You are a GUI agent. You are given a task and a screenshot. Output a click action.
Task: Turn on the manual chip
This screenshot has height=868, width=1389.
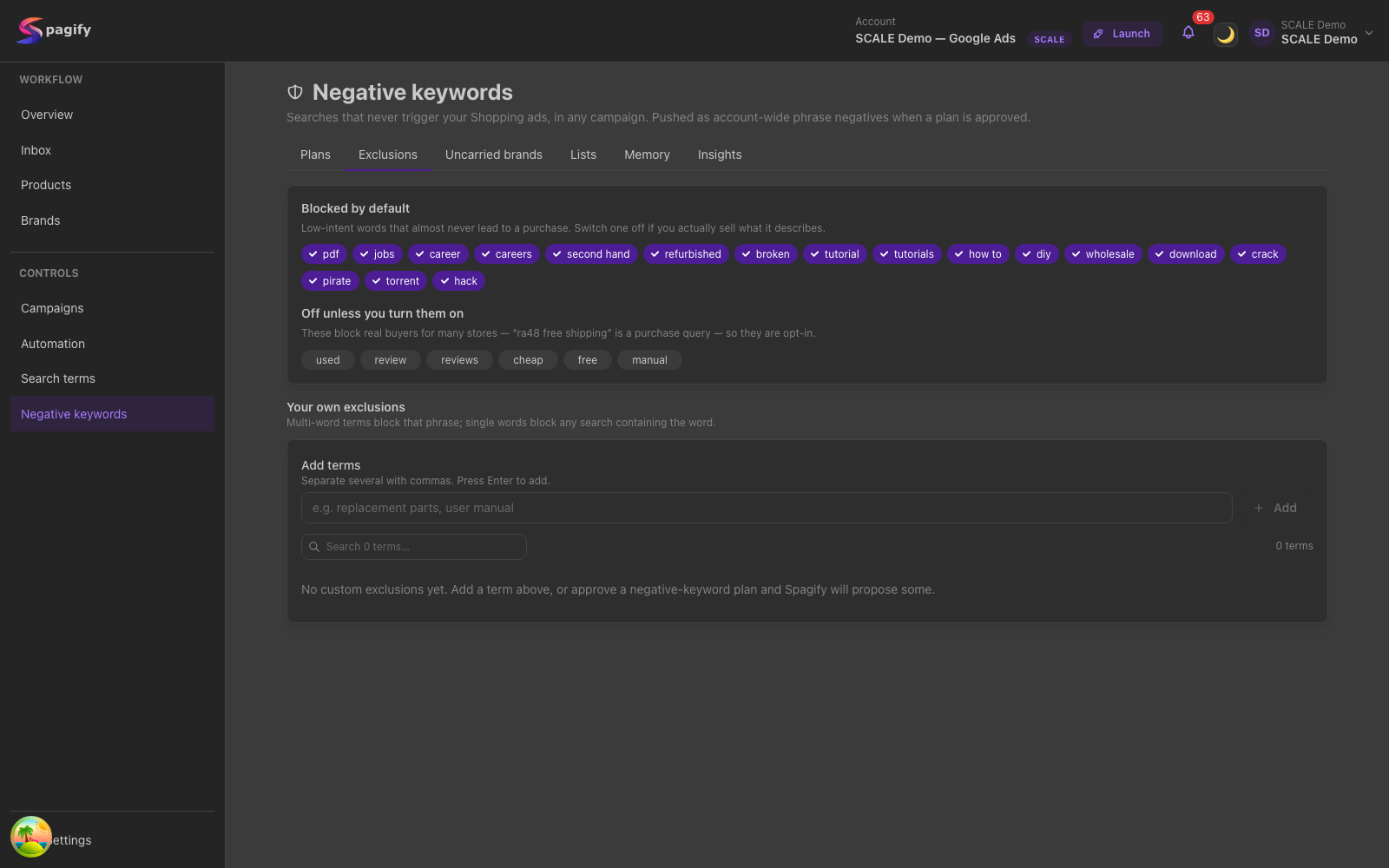[649, 360]
